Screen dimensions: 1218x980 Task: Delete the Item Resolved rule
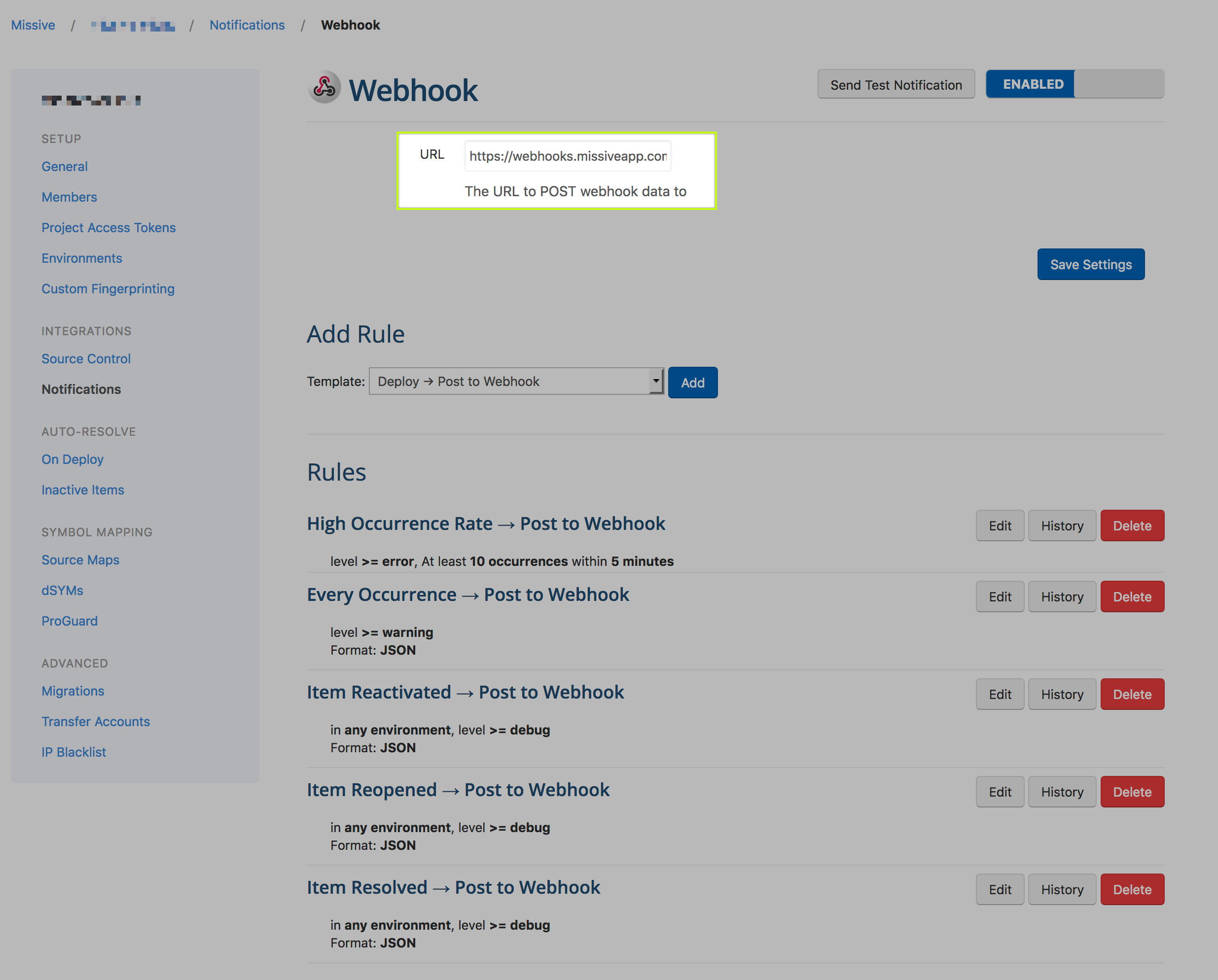tap(1132, 890)
